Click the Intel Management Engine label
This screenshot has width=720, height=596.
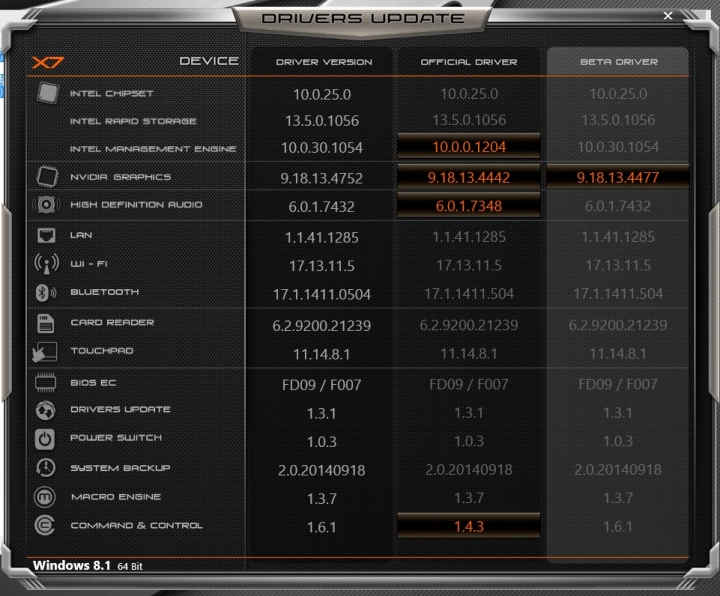click(x=153, y=149)
